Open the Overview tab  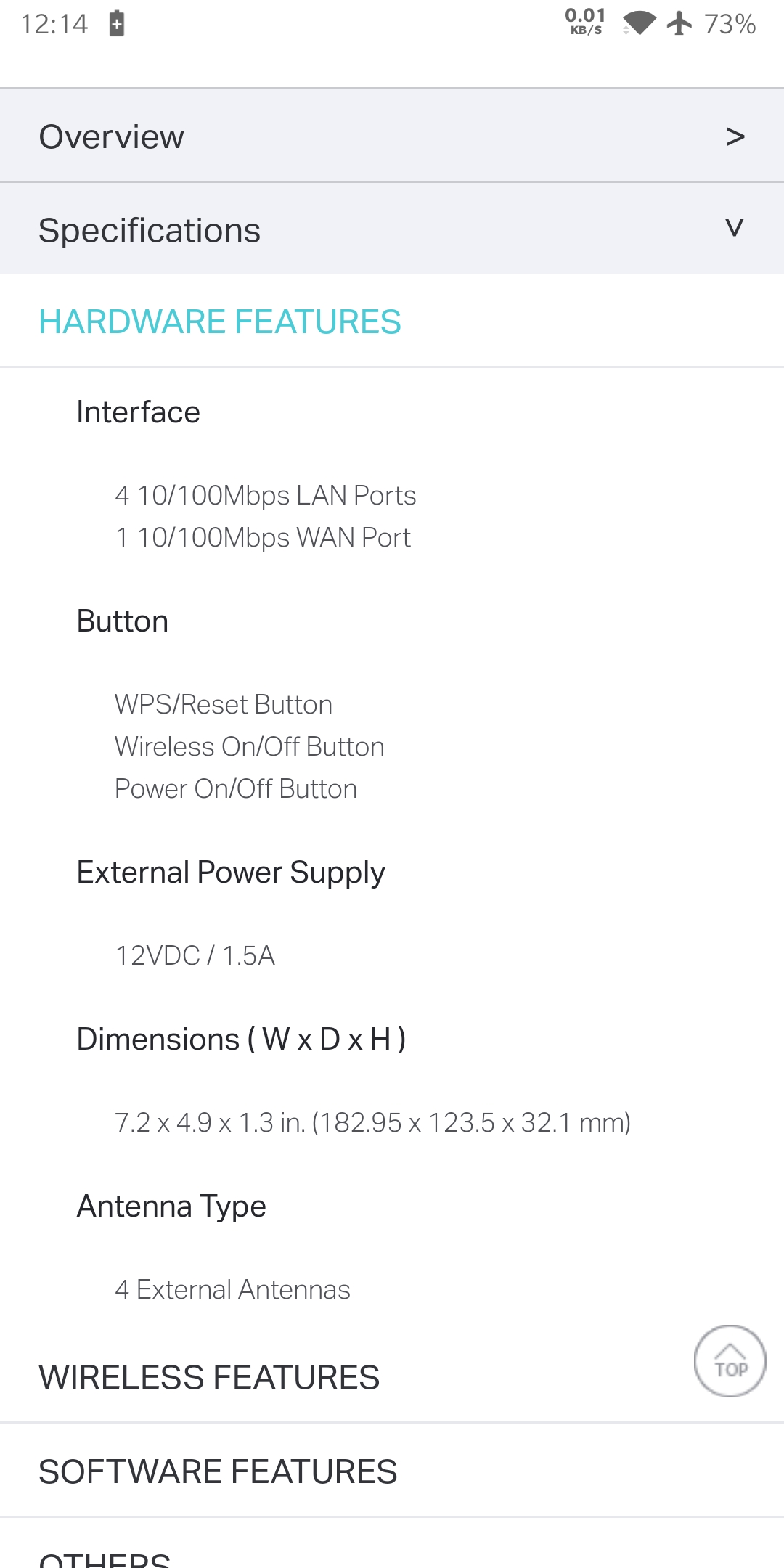pos(112,136)
